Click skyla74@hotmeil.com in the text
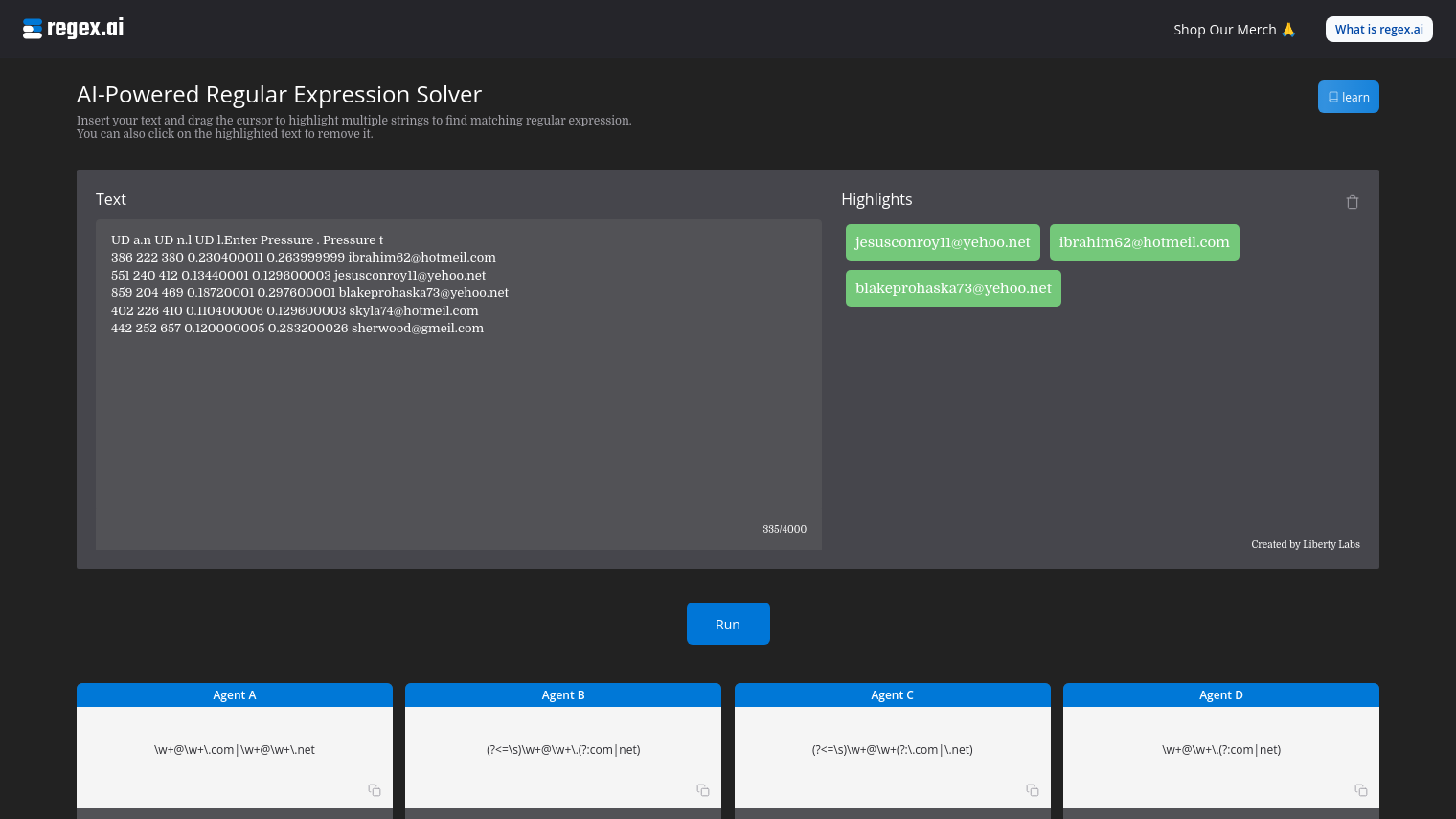This screenshot has height=819, width=1456. tap(414, 310)
